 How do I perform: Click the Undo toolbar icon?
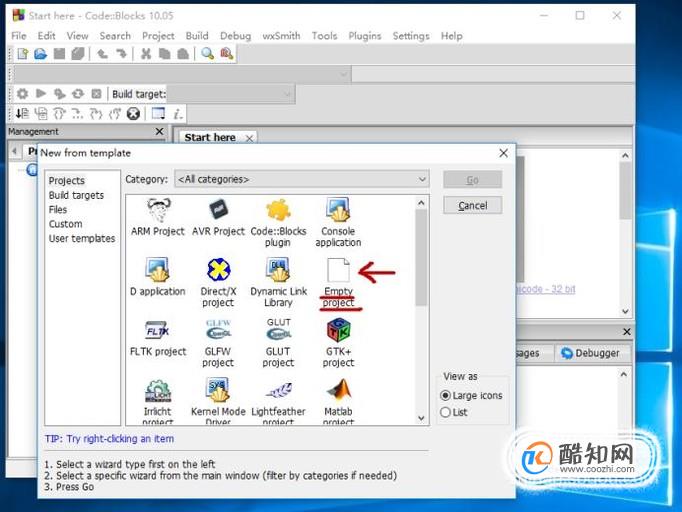click(102, 54)
